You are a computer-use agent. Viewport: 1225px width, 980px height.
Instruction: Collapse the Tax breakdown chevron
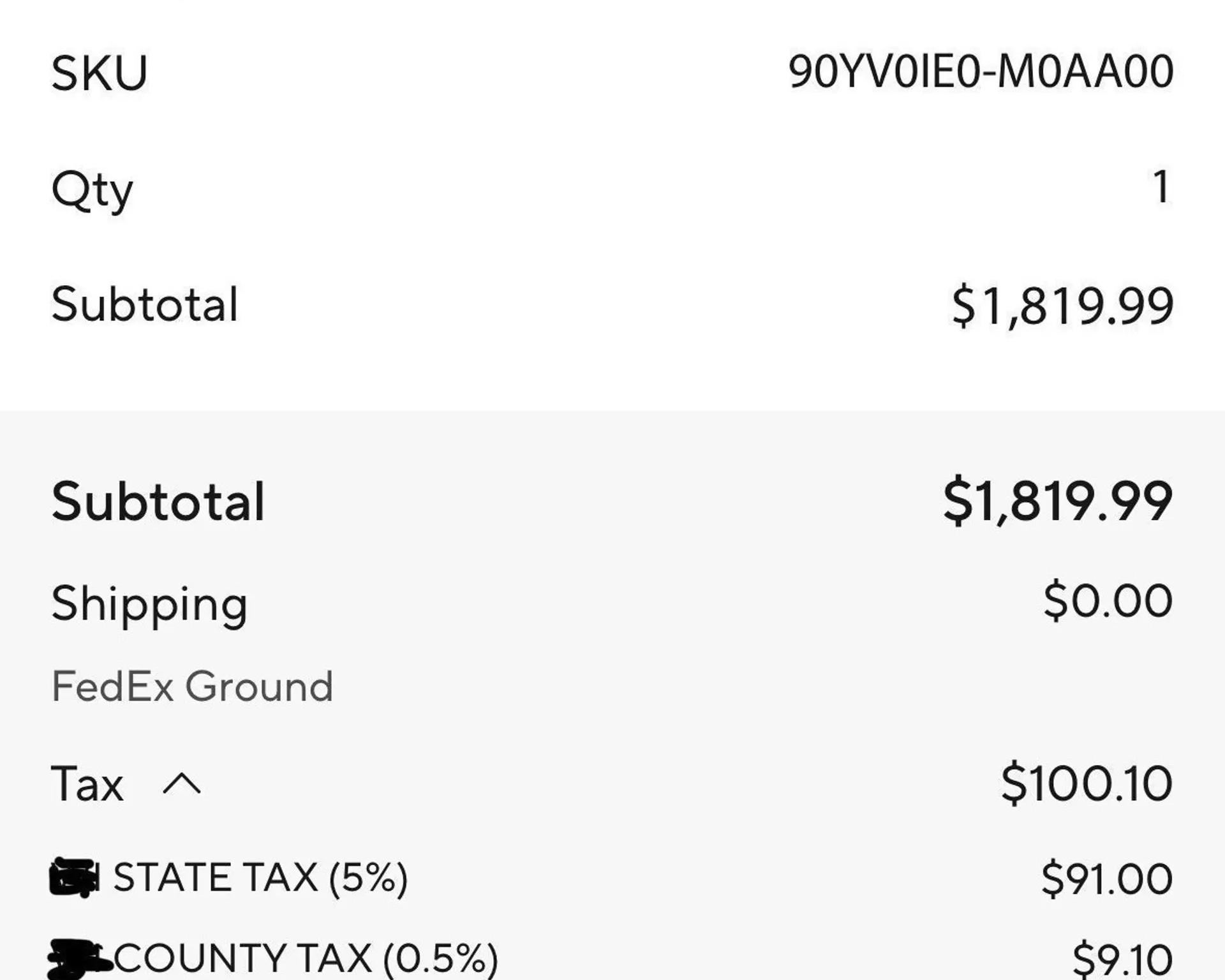(x=182, y=783)
